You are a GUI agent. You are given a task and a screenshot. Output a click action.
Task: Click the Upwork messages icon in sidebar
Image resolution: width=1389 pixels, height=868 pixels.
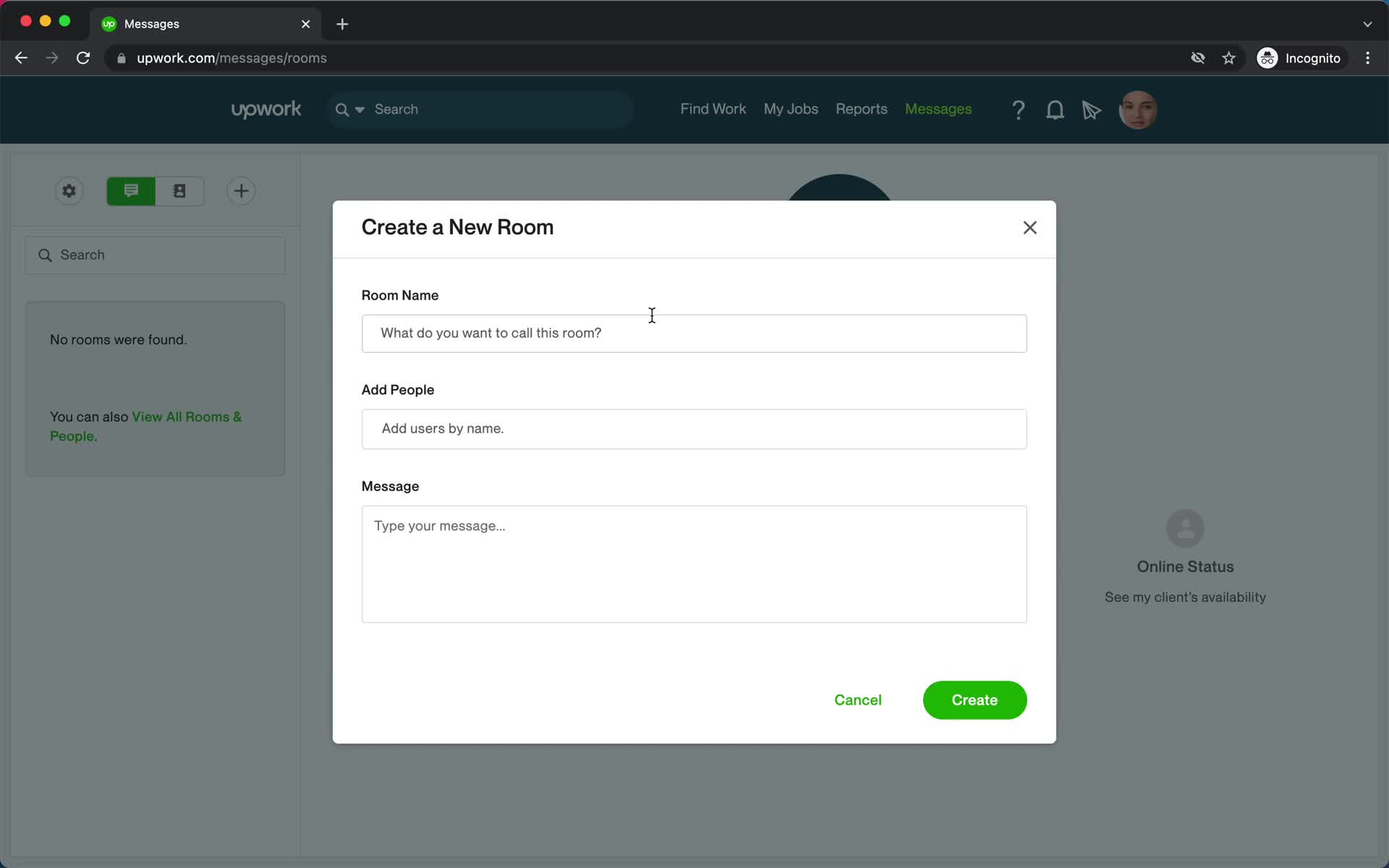131,191
